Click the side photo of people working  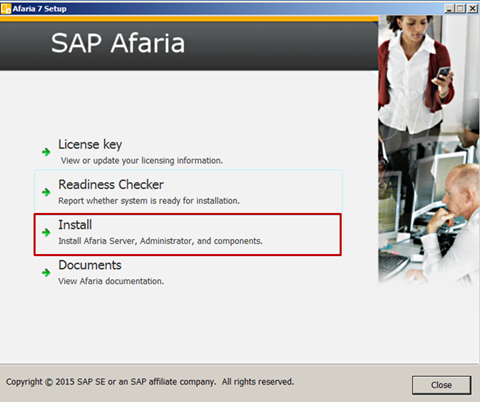pyautogui.click(x=429, y=150)
